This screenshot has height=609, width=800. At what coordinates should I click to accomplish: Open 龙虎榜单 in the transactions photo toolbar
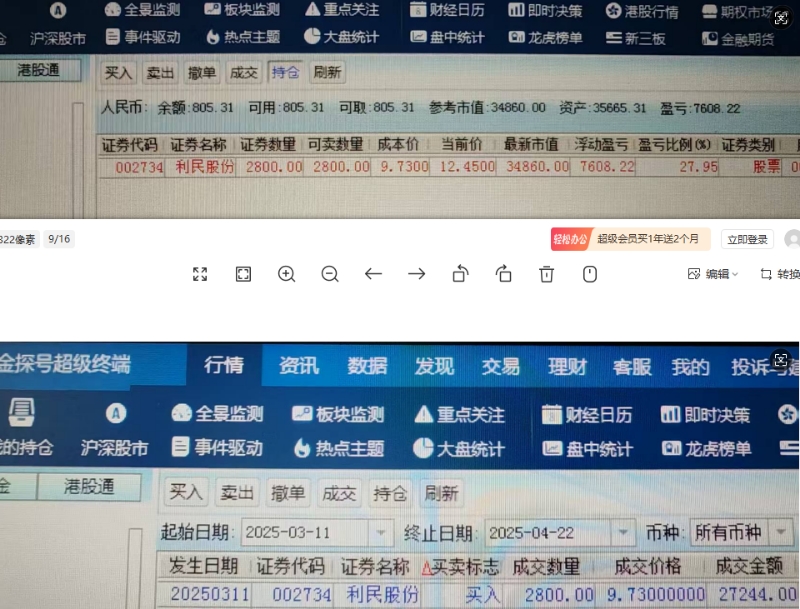click(x=707, y=449)
